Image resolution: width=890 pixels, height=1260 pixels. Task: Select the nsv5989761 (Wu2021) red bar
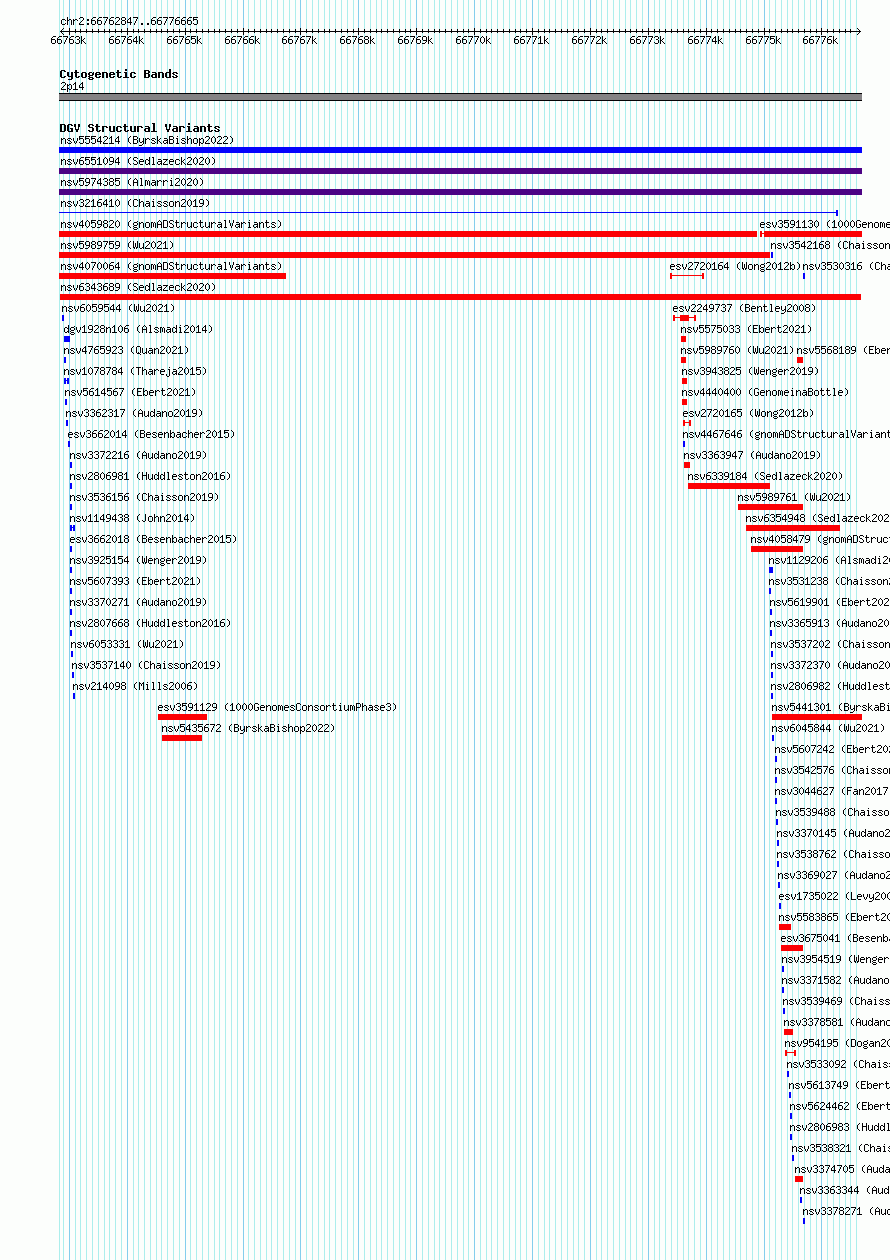click(770, 507)
